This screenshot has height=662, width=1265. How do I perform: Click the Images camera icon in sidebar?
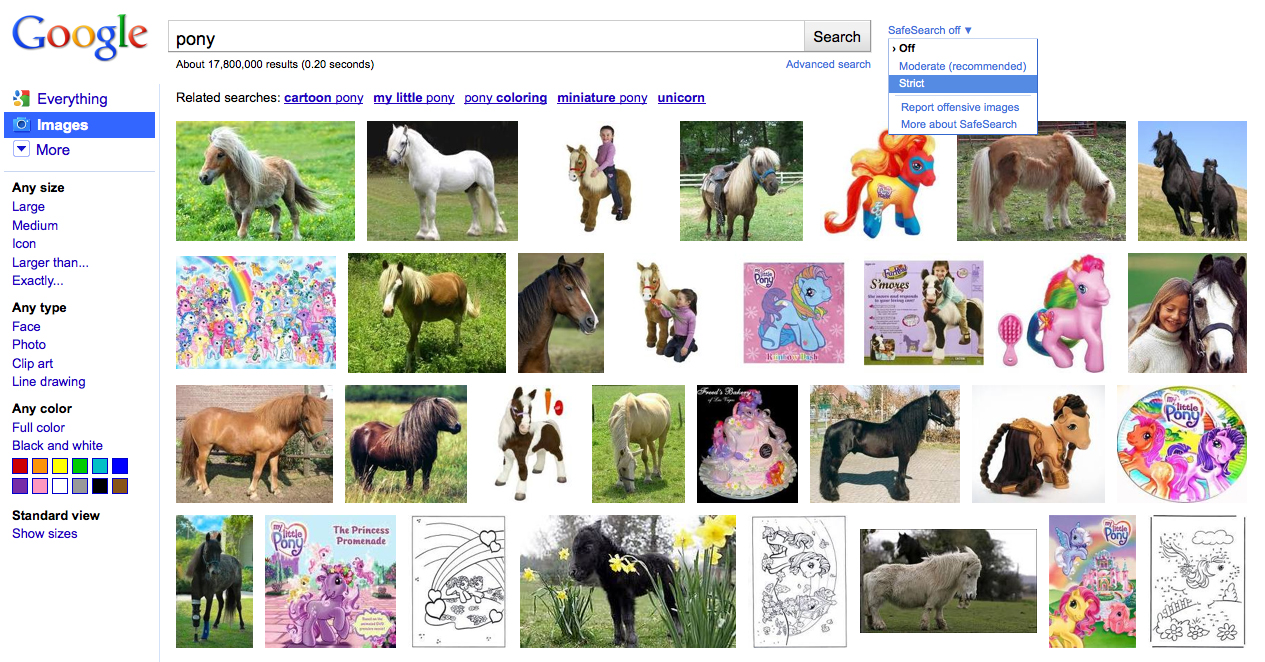(x=21, y=125)
